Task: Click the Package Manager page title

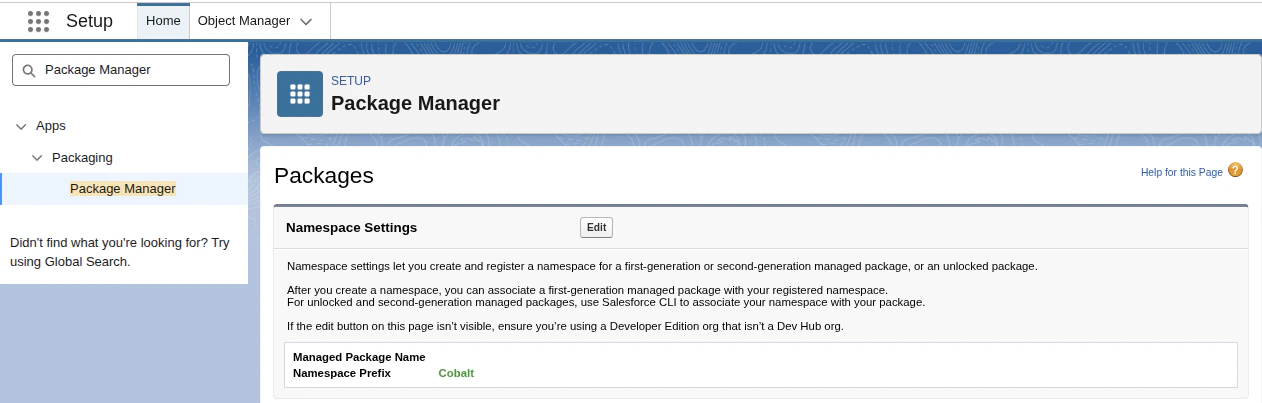Action: pos(415,103)
